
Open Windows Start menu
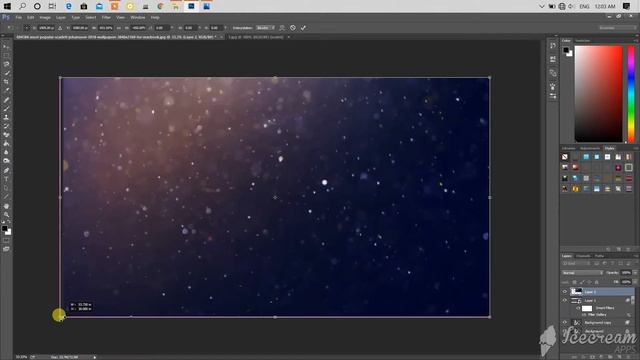(x=7, y=6)
